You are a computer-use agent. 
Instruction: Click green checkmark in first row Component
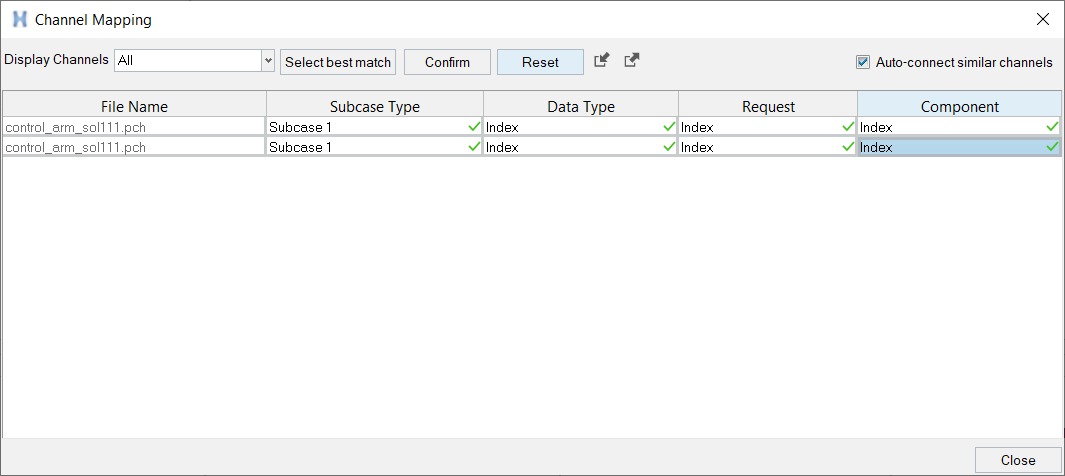tap(1052, 126)
